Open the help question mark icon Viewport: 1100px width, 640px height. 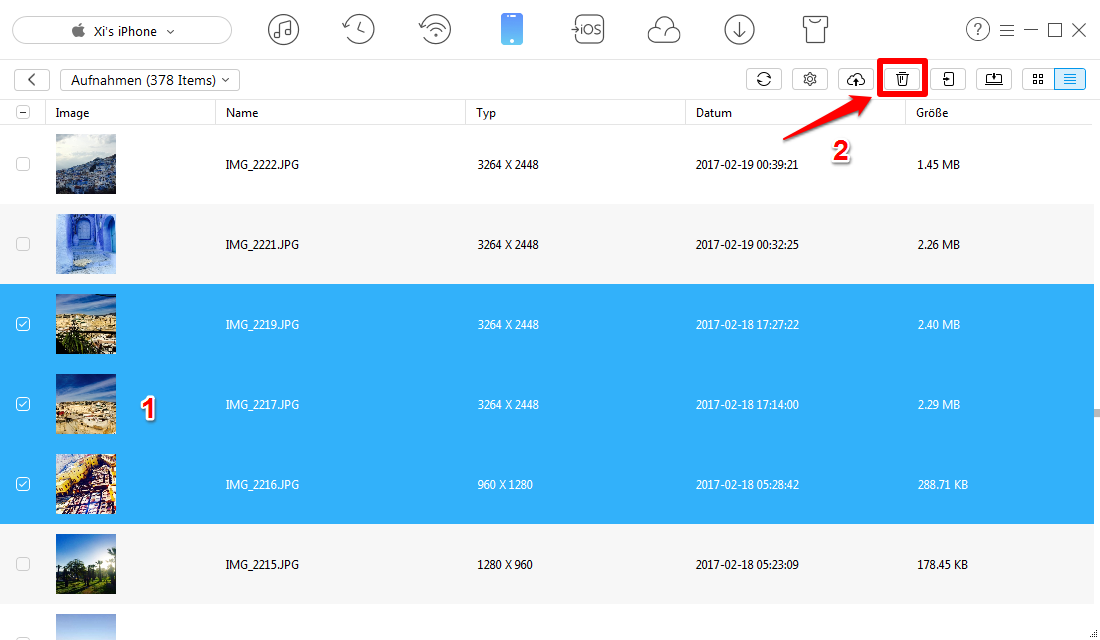coord(978,30)
